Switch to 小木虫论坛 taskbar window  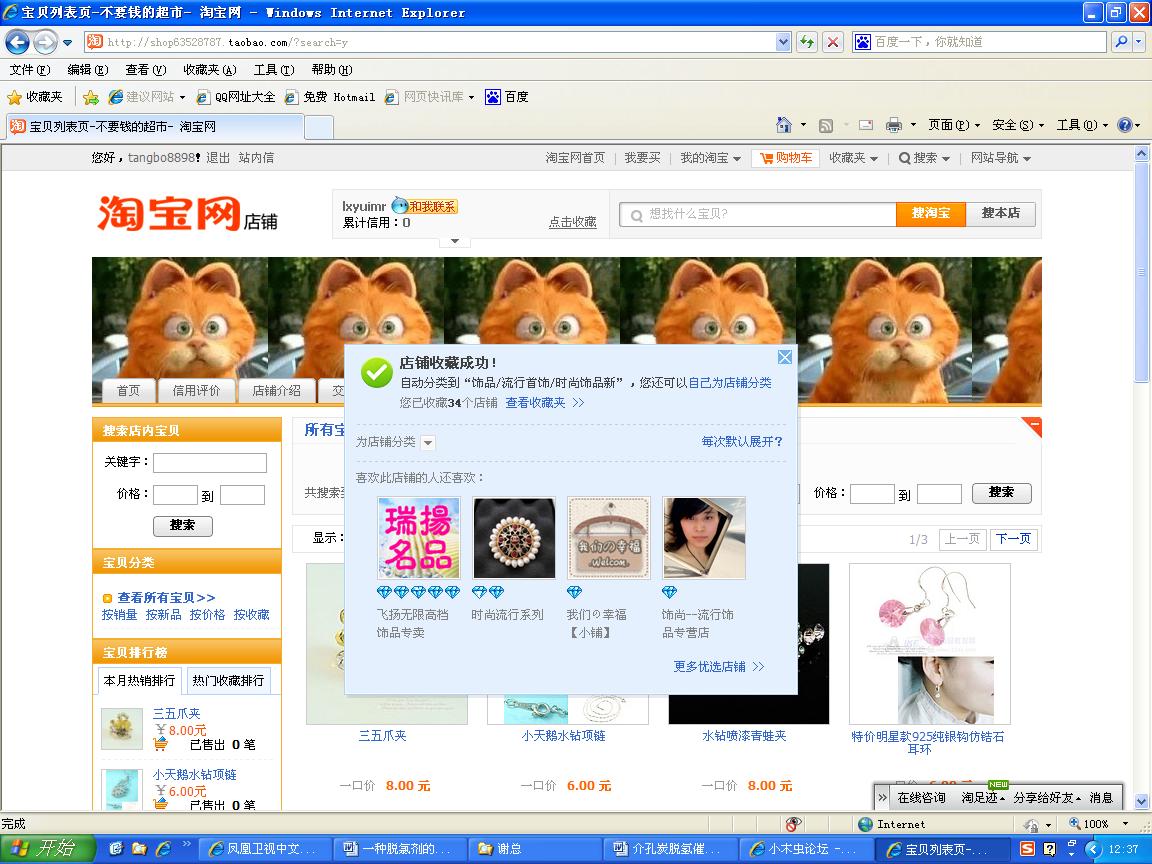coord(807,849)
